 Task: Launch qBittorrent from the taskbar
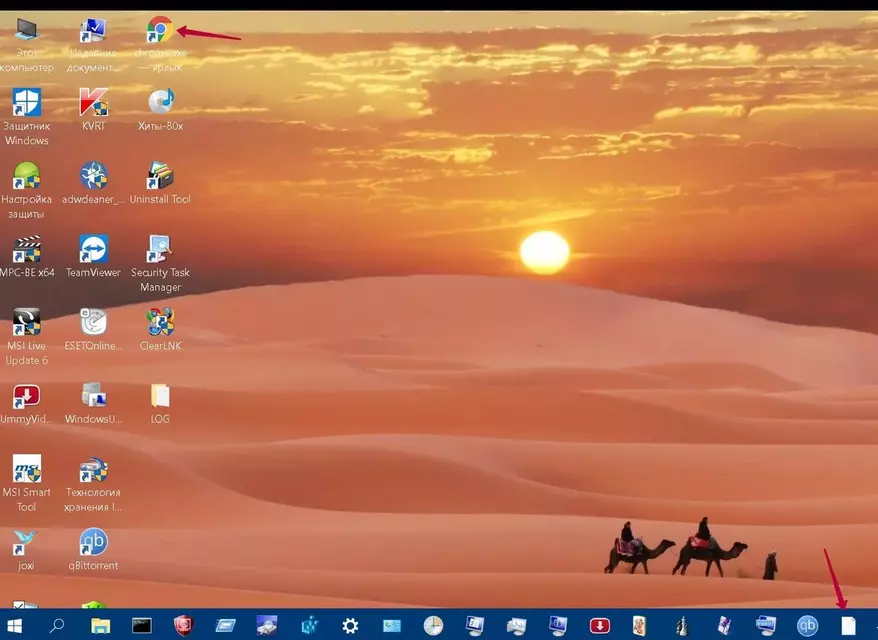[807, 625]
